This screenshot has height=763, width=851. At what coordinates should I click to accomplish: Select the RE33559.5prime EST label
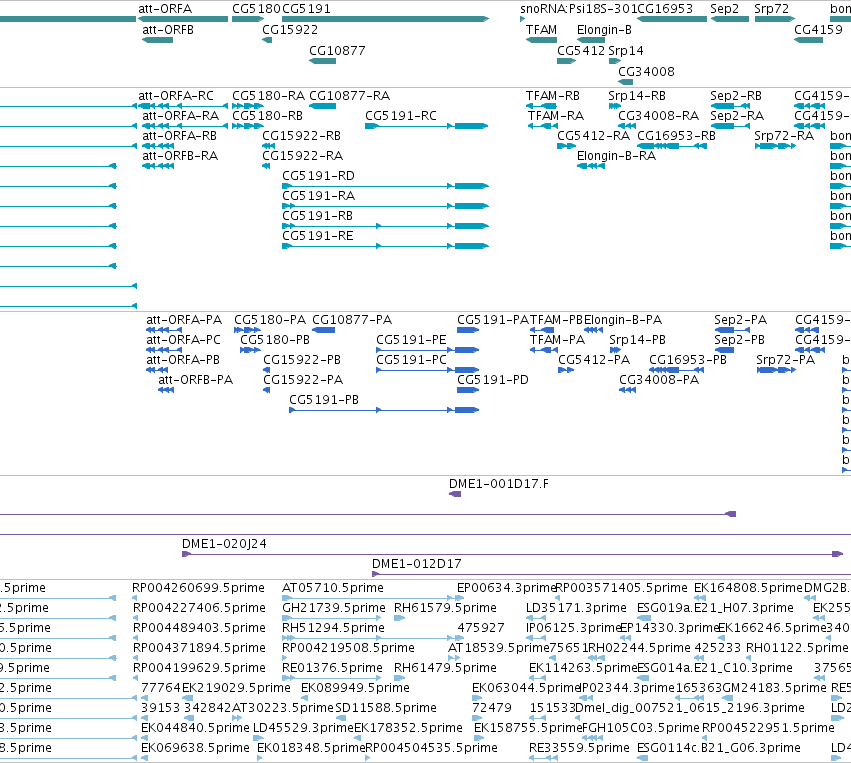[579, 748]
